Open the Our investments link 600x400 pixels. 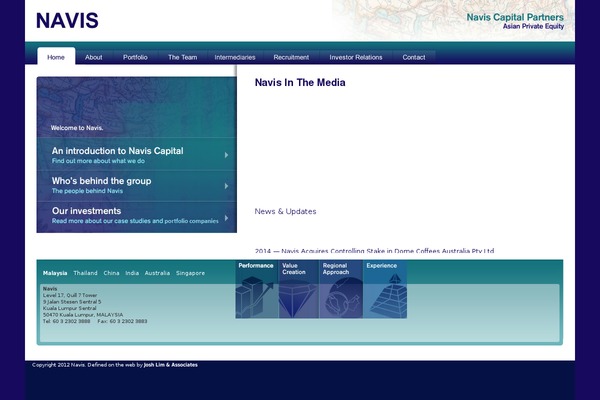pos(86,211)
